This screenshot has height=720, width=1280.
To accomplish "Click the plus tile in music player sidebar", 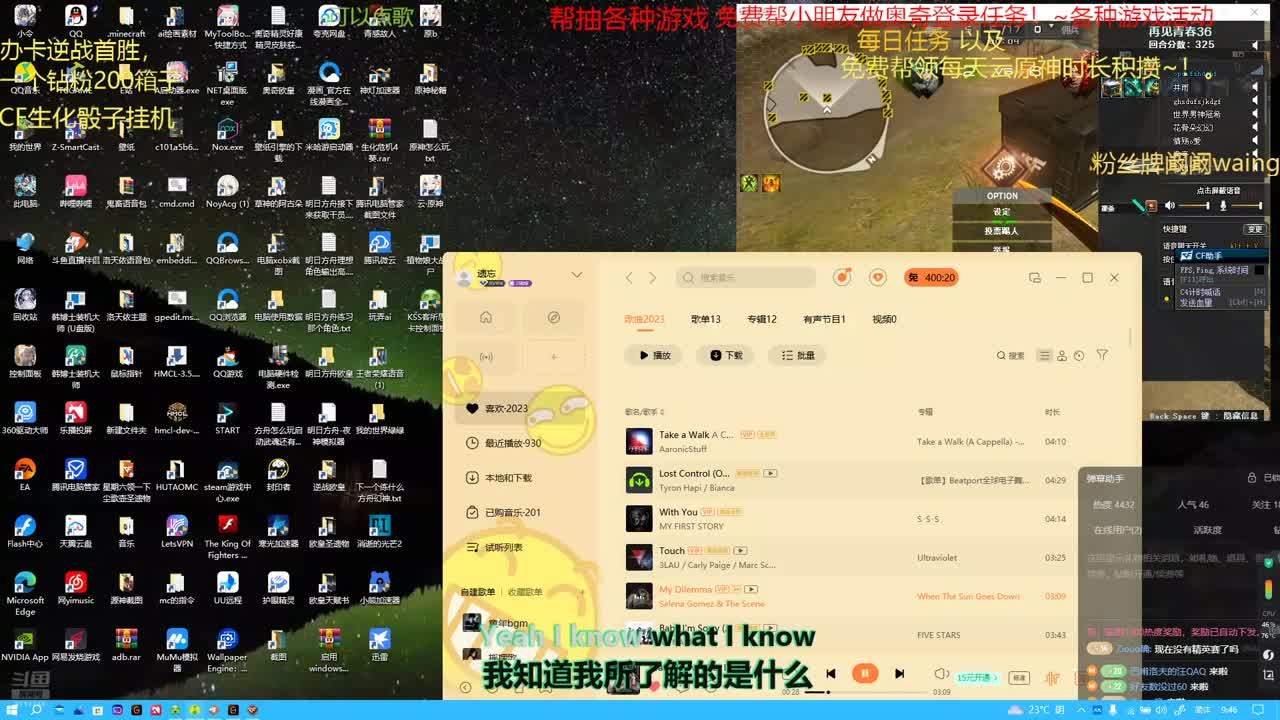I will pyautogui.click(x=553, y=356).
